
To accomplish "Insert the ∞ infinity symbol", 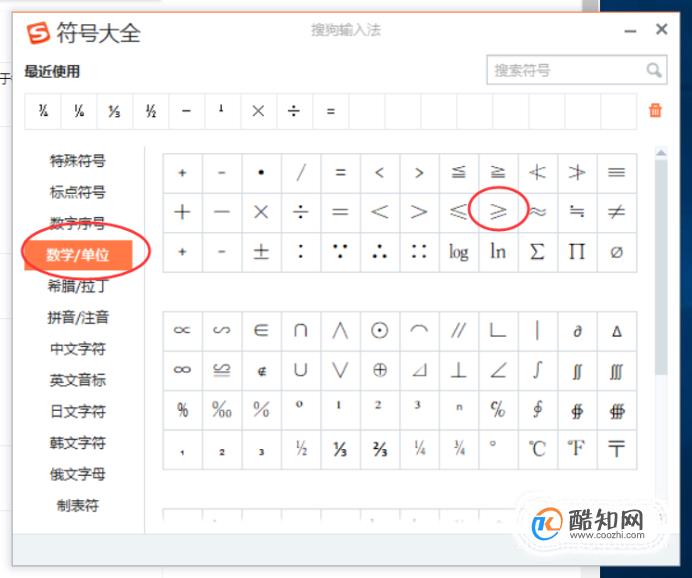I will [182, 370].
